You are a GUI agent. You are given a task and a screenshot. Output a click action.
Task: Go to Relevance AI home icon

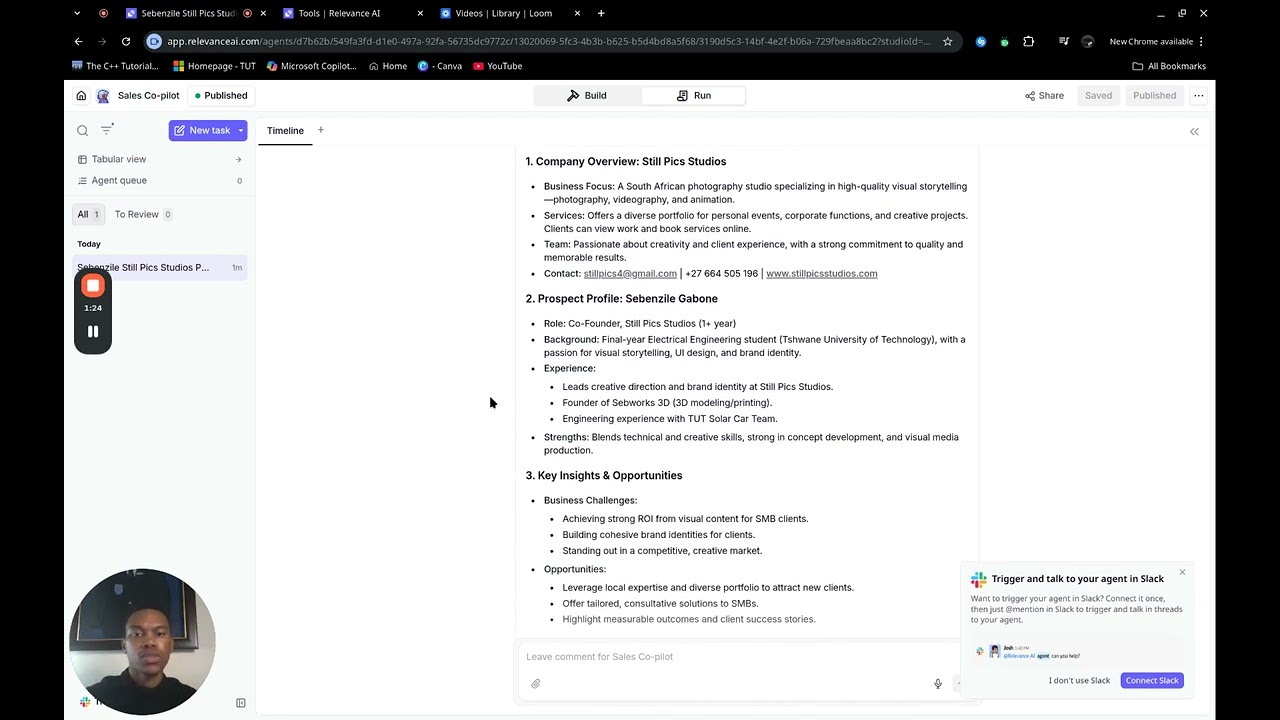coord(81,96)
